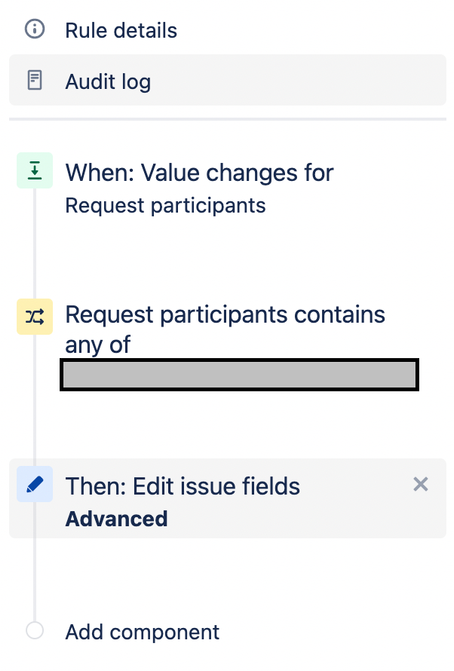This screenshot has height=671, width=454.
Task: Click the "any of" condition text line
Action: tap(98, 345)
